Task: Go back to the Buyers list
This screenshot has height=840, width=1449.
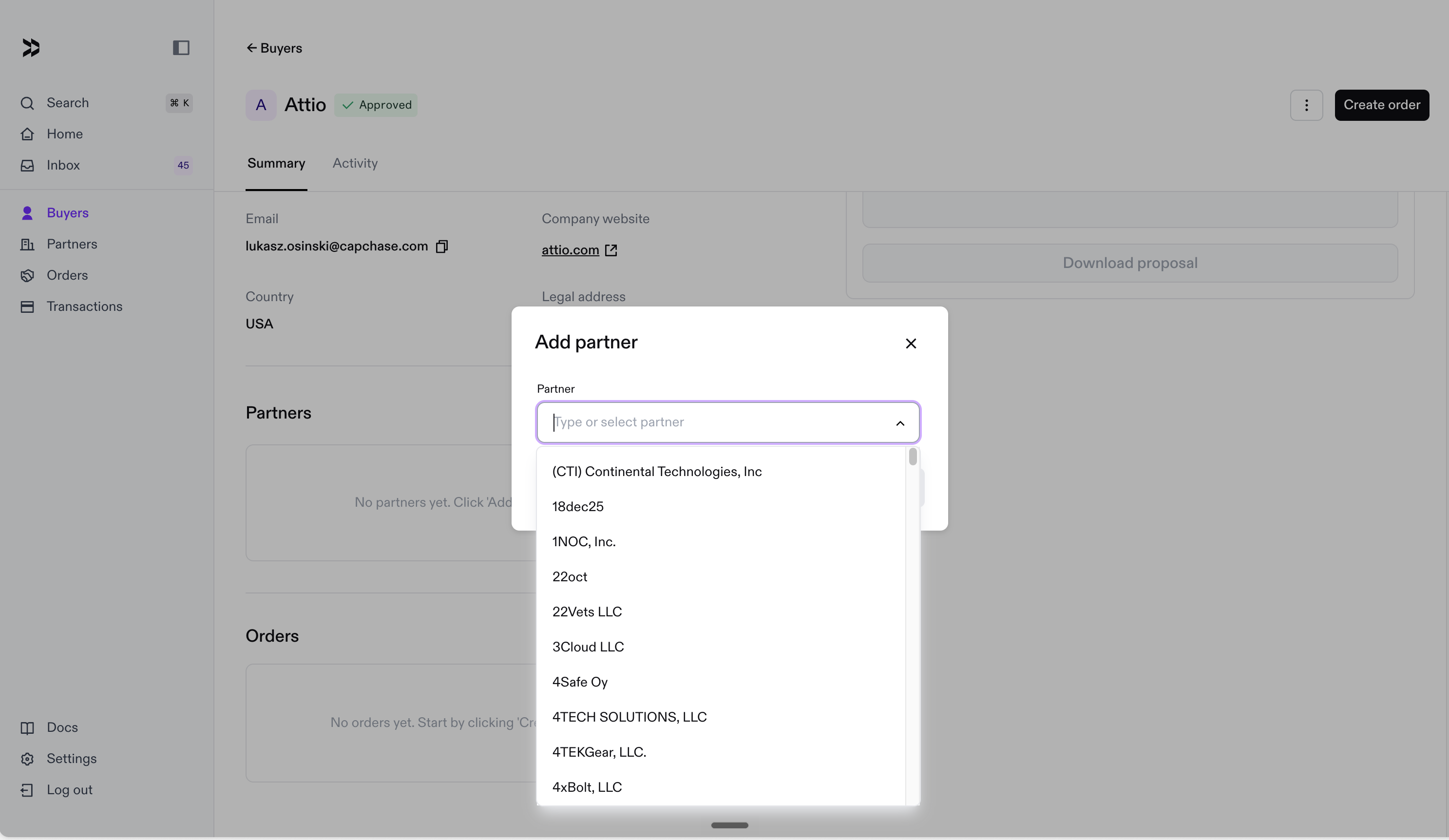Action: [x=274, y=48]
